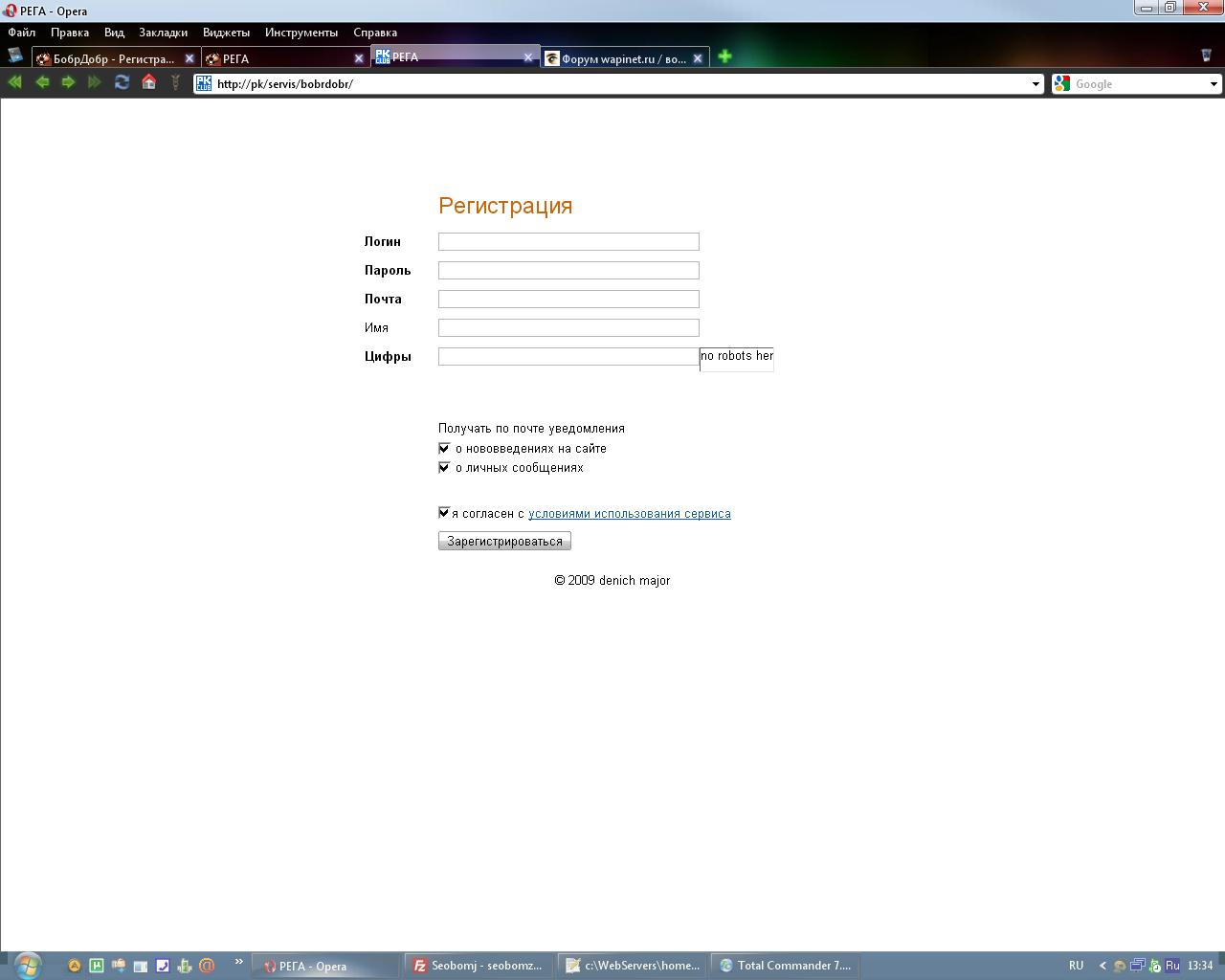Open the Закладки menu
The width and height of the screenshot is (1225, 980).
pyautogui.click(x=163, y=33)
